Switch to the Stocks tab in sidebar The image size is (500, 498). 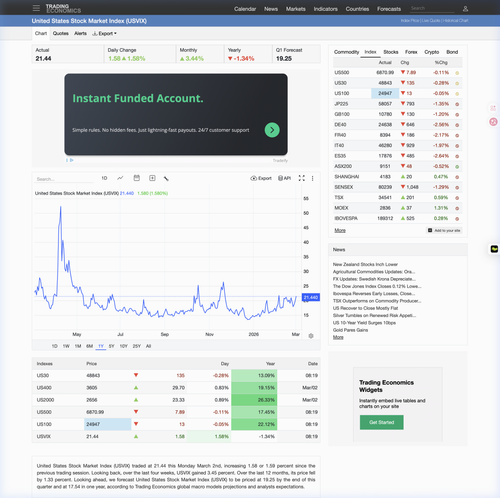click(x=391, y=52)
